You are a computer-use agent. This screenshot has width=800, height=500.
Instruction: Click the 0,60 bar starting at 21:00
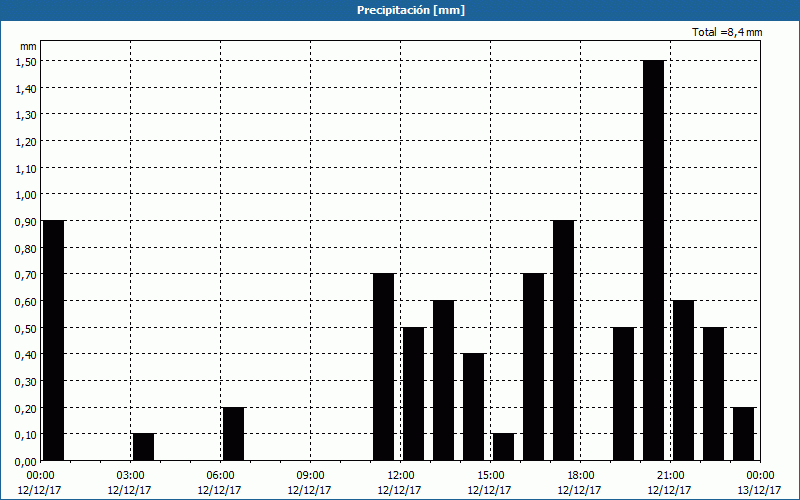pyautogui.click(x=684, y=380)
